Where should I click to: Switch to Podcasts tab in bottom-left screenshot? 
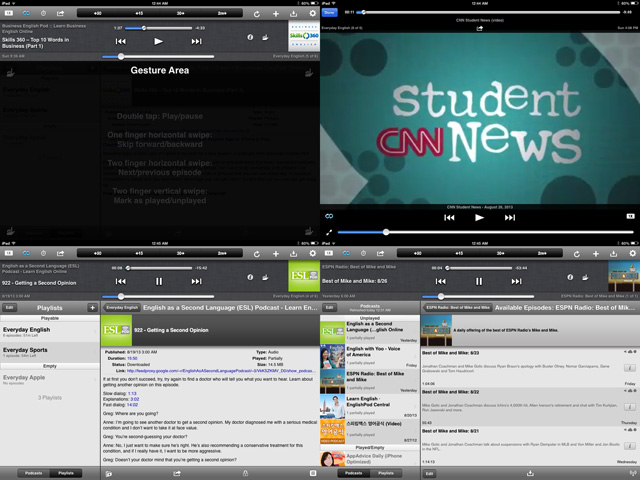pyautogui.click(x=34, y=473)
